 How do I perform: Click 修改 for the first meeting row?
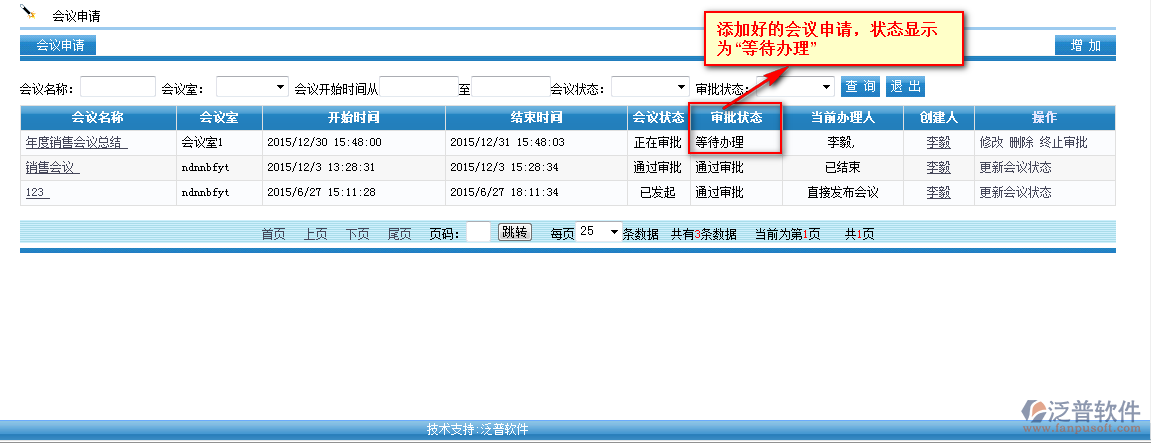pyautogui.click(x=991, y=143)
